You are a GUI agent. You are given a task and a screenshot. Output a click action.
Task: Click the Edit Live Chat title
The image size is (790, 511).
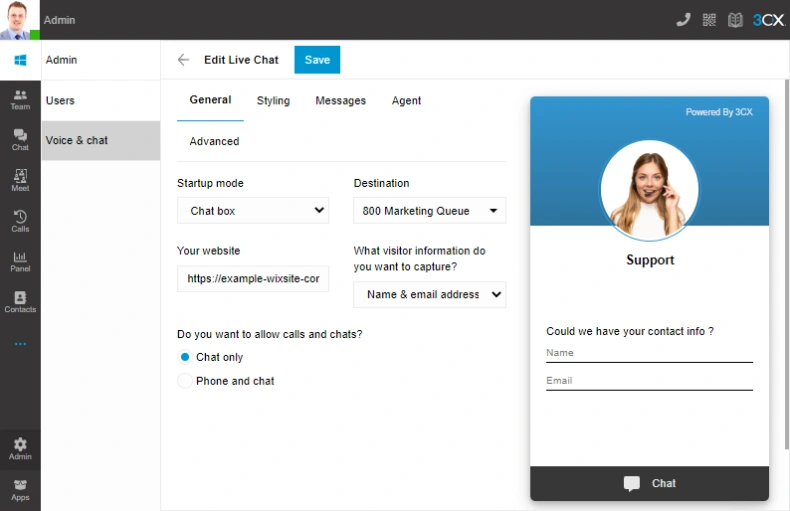pyautogui.click(x=241, y=59)
